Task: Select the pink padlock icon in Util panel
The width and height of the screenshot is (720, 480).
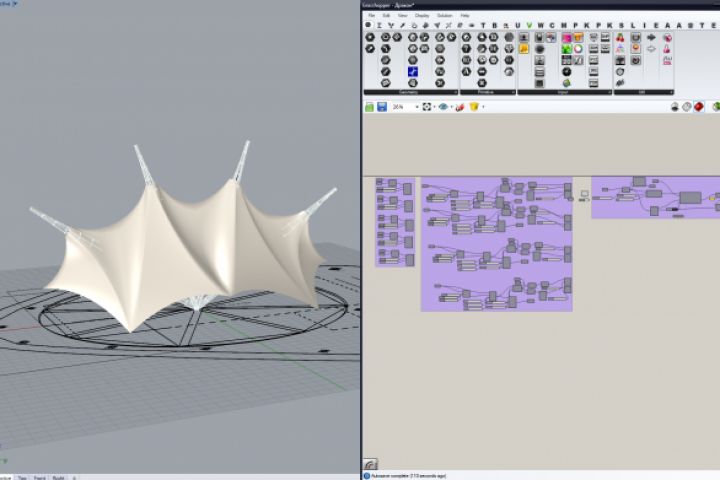Action: [667, 49]
